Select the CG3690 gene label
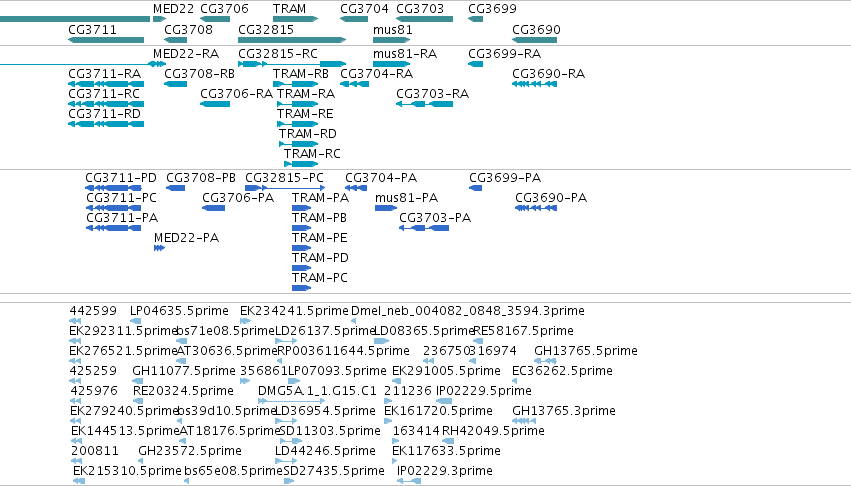Image resolution: width=851 pixels, height=486 pixels. [x=536, y=29]
